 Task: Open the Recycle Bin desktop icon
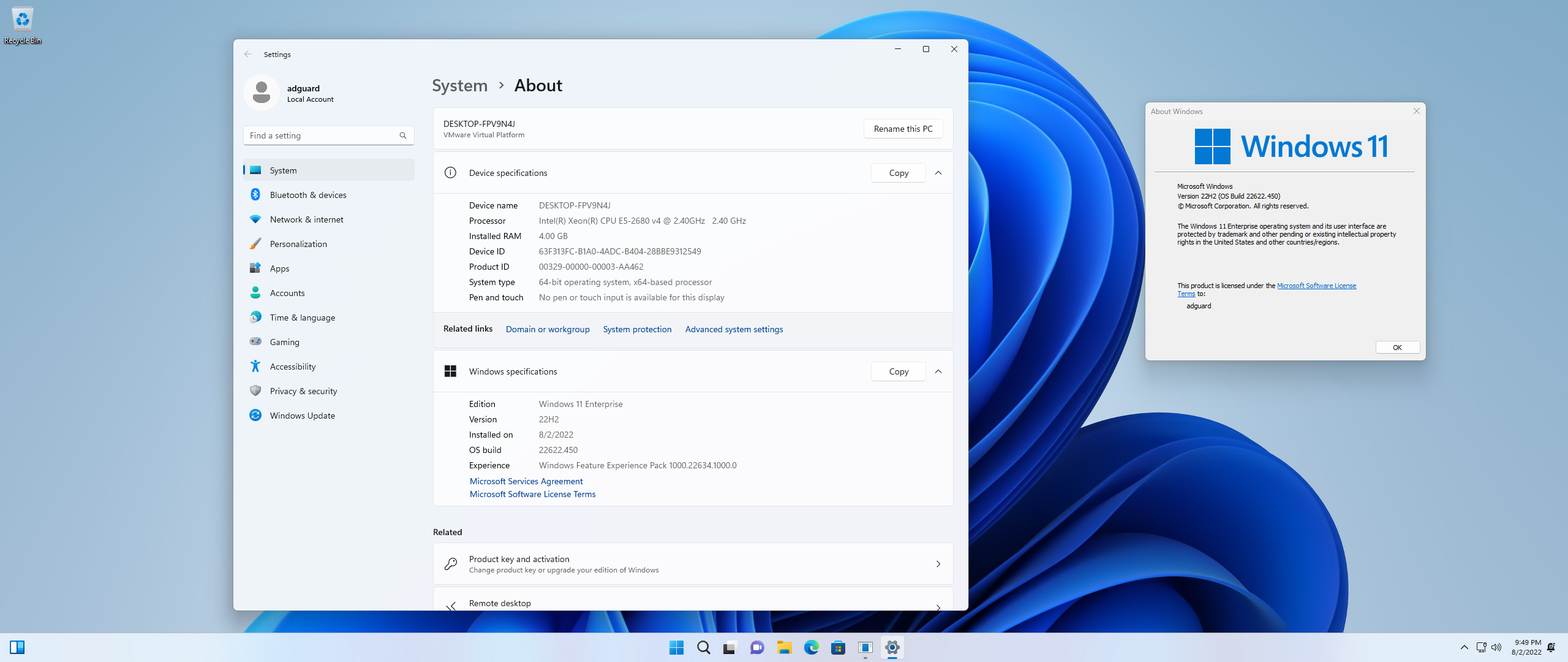23,25
